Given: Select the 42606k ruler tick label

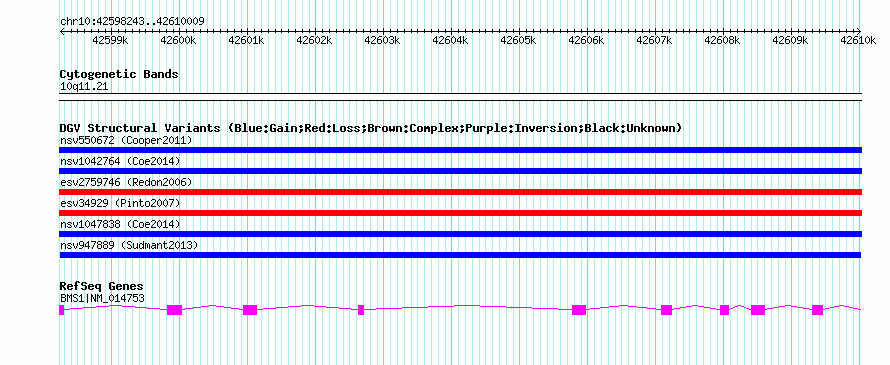Looking at the screenshot, I should [586, 40].
